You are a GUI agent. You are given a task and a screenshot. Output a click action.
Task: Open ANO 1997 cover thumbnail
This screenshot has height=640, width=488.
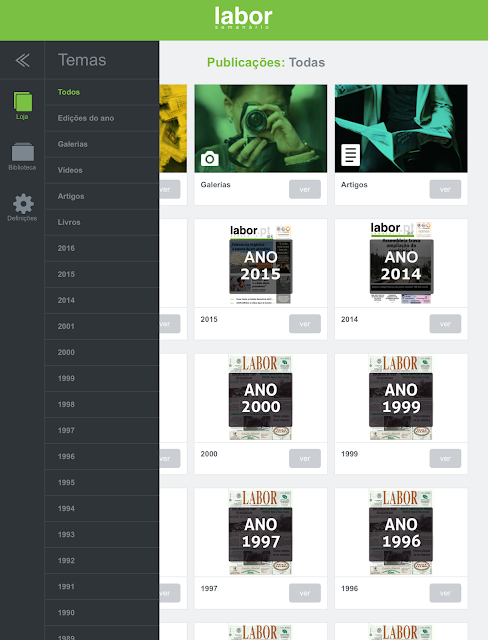click(261, 532)
